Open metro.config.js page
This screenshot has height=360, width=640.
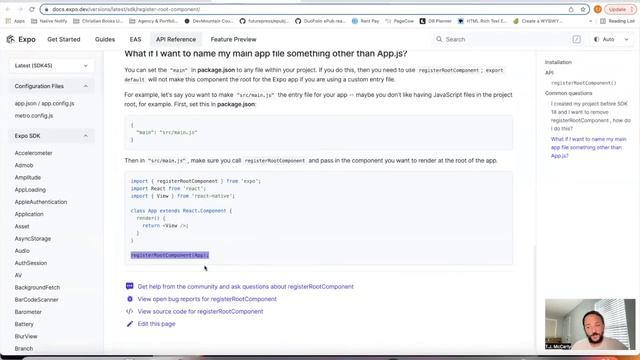click(34, 116)
